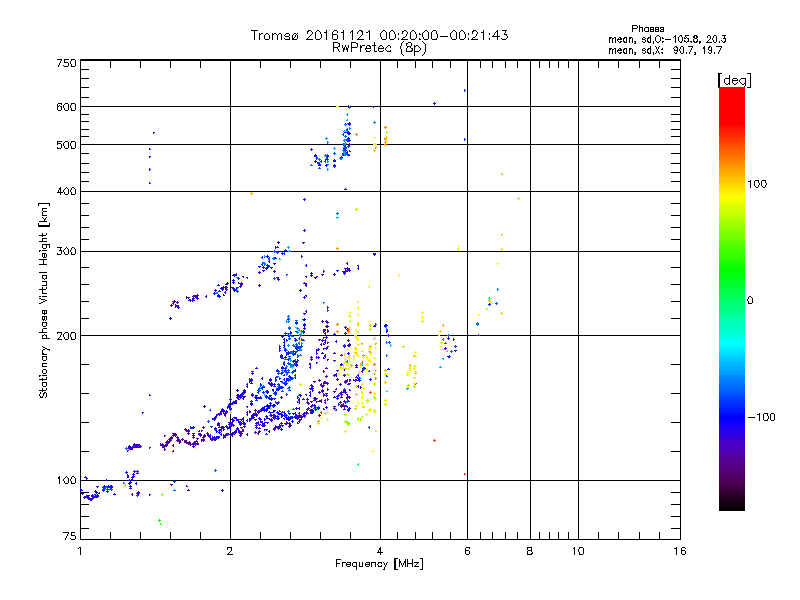Click the y-axis '75' tick label
This screenshot has height=600, width=800.
click(70, 536)
